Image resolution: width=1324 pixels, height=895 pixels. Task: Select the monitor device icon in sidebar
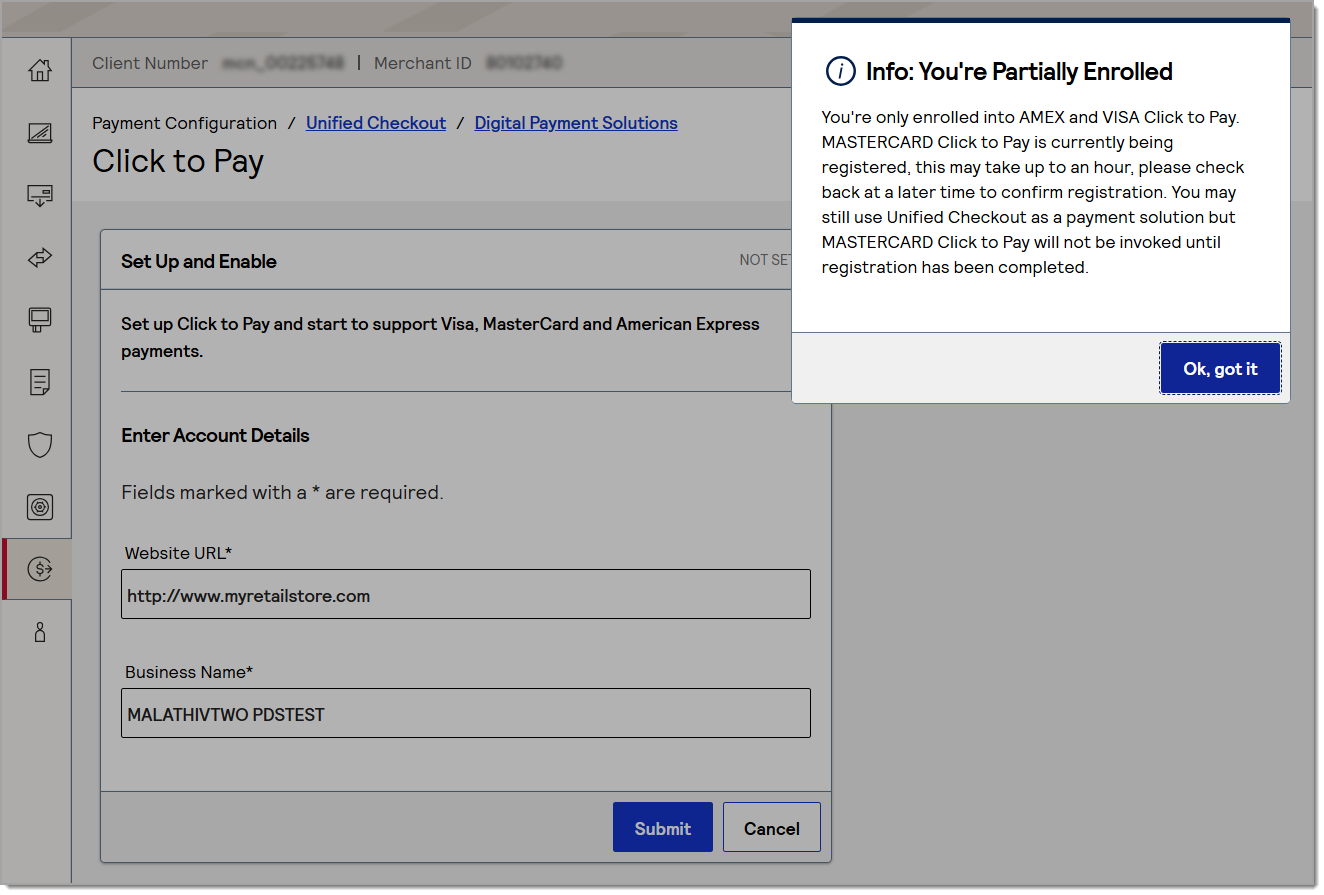[39, 320]
